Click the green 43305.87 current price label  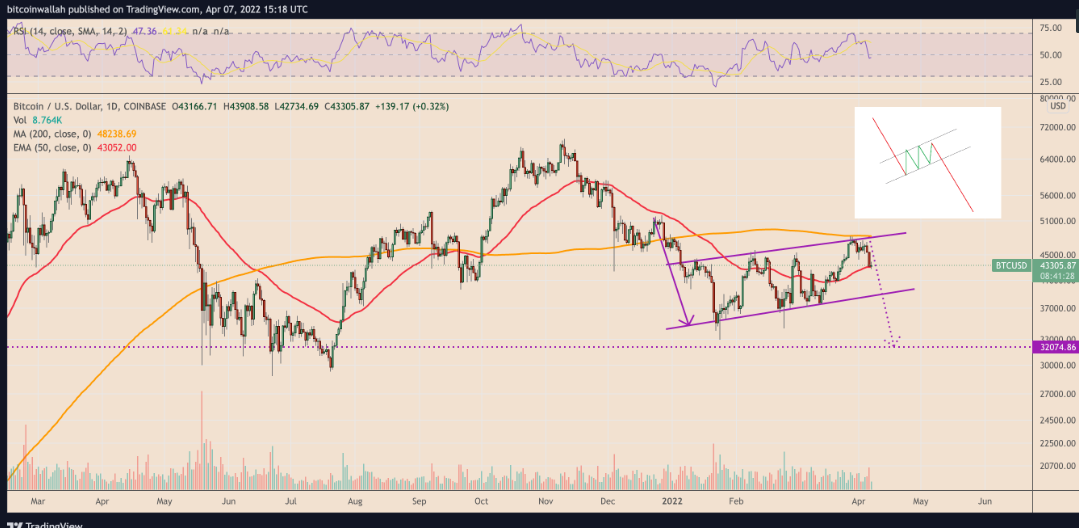(1056, 265)
